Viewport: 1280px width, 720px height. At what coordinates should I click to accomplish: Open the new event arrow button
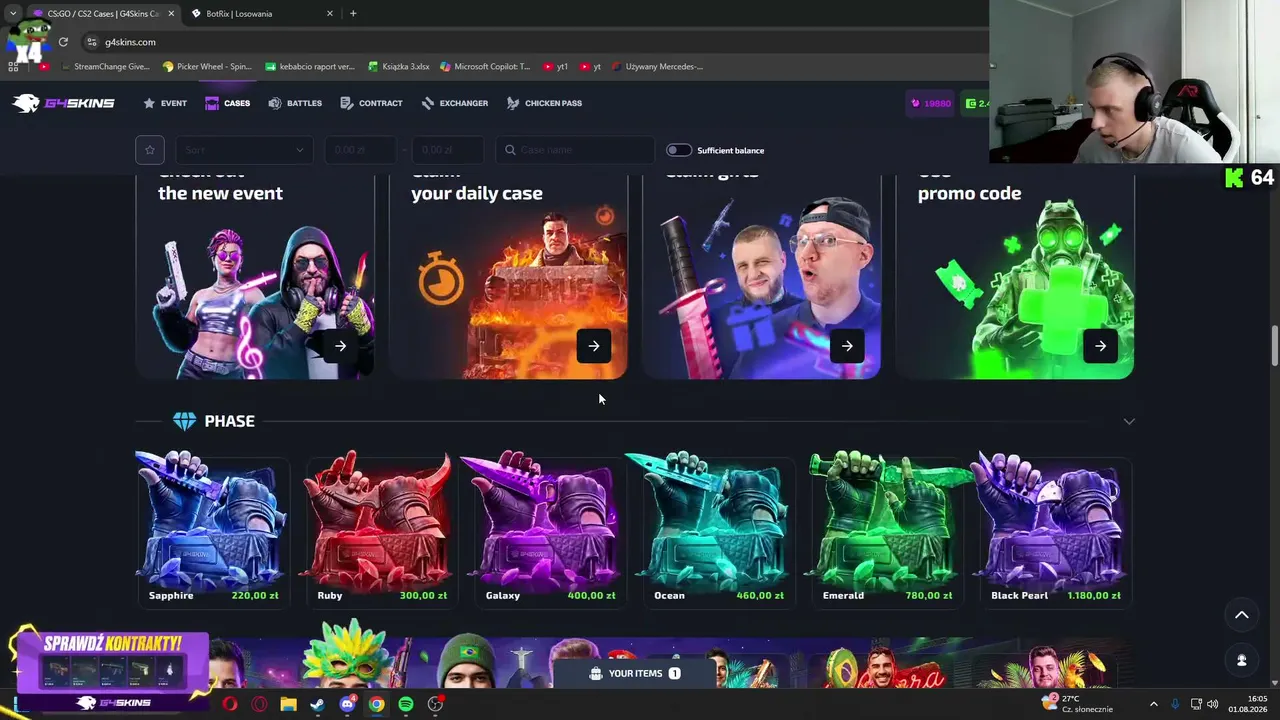point(341,346)
